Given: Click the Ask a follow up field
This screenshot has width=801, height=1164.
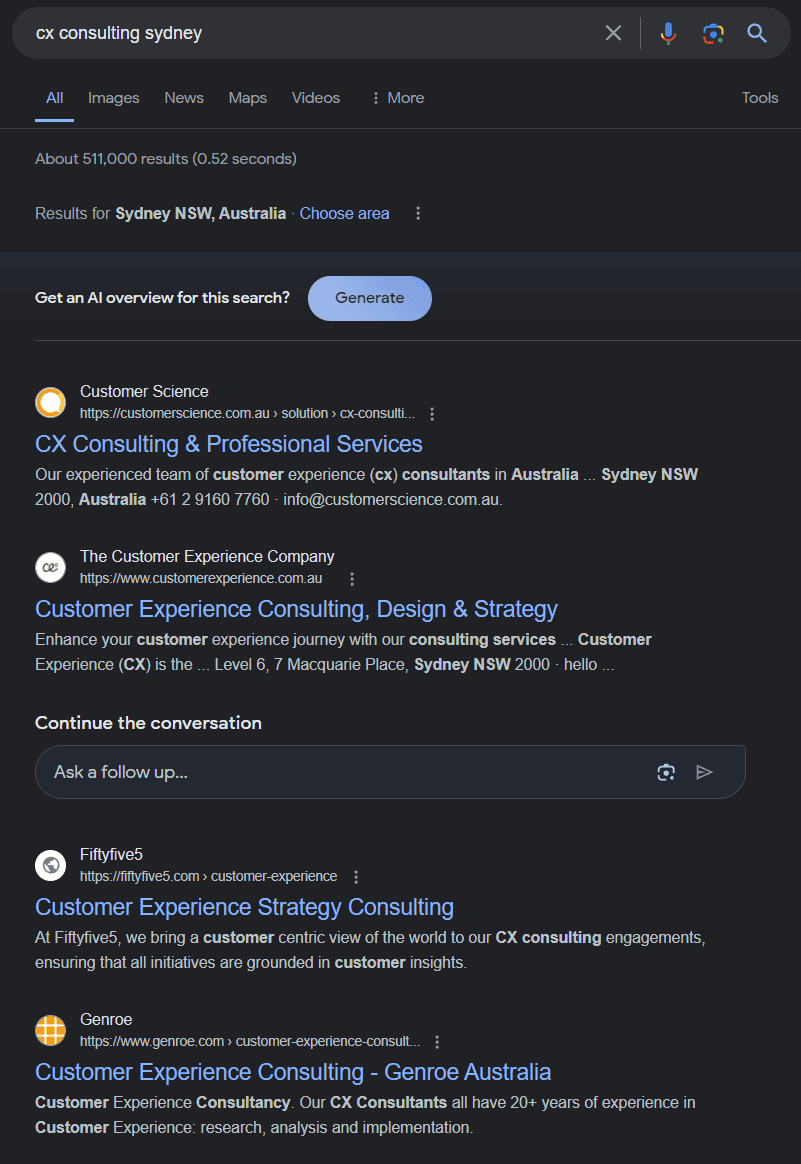Looking at the screenshot, I should (340, 772).
